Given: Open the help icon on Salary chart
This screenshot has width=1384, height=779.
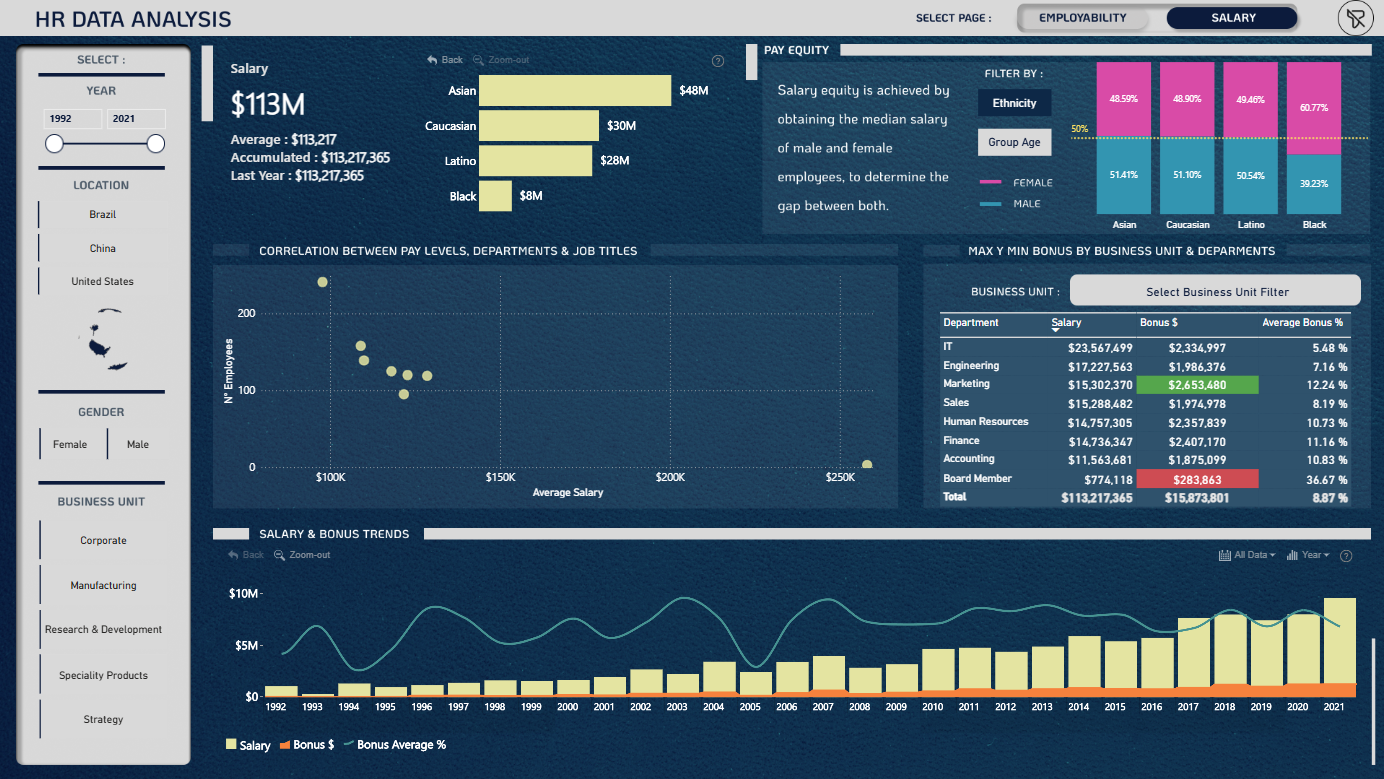Looking at the screenshot, I should coord(718,61).
